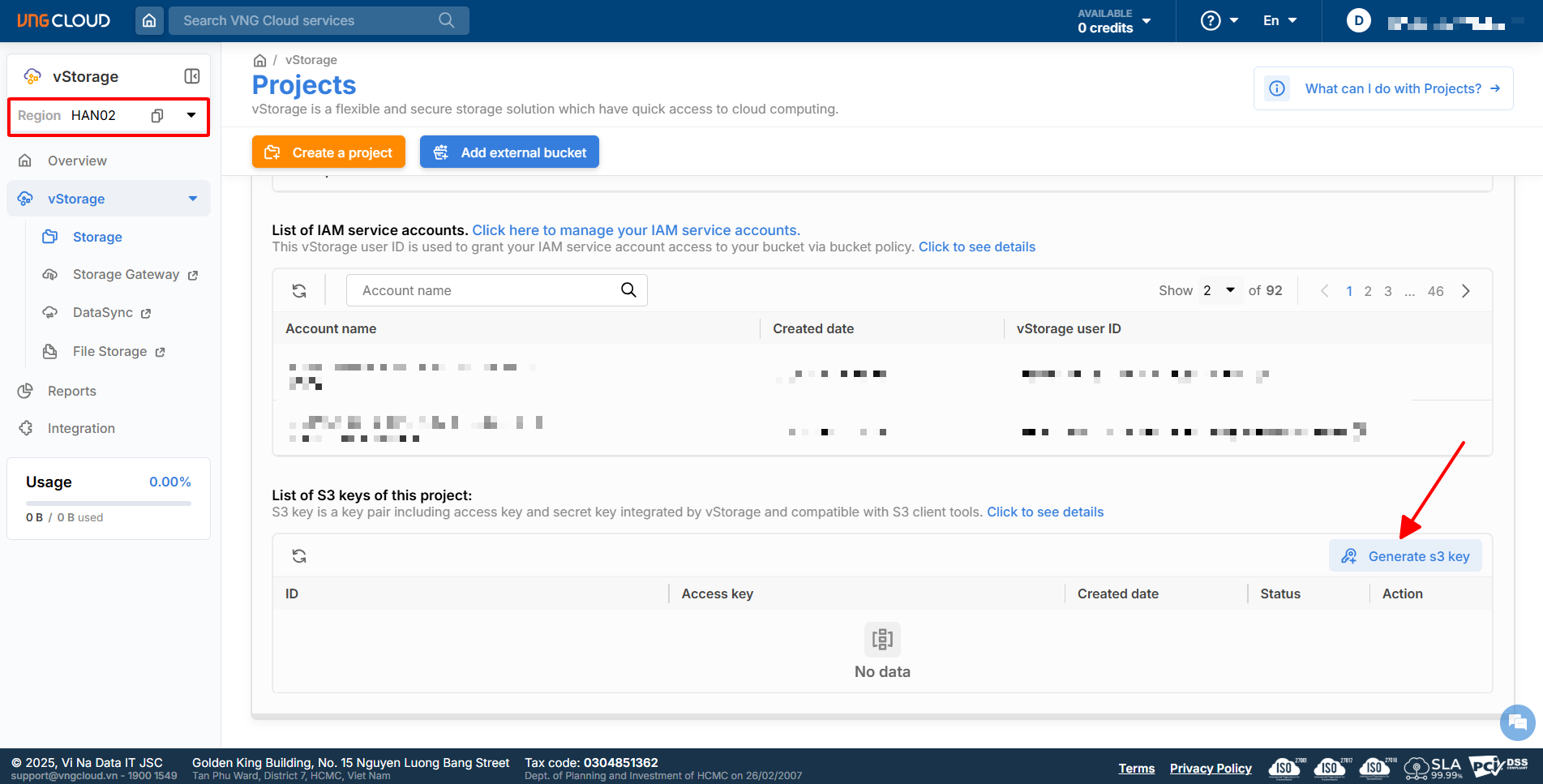Click Generate s3 key button

click(1405, 556)
